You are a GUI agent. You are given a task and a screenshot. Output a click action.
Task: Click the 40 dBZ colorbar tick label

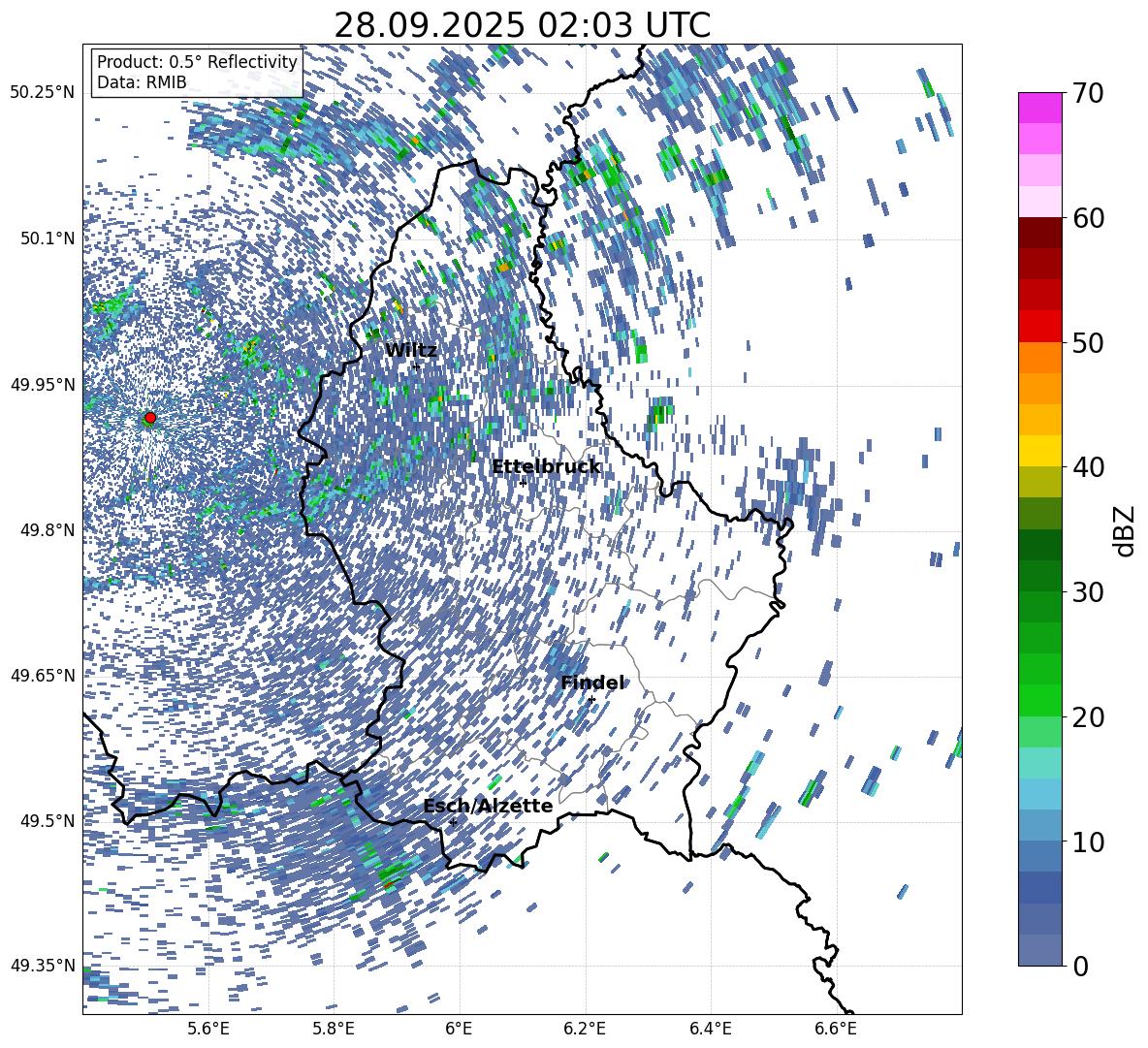pyautogui.click(x=1091, y=467)
